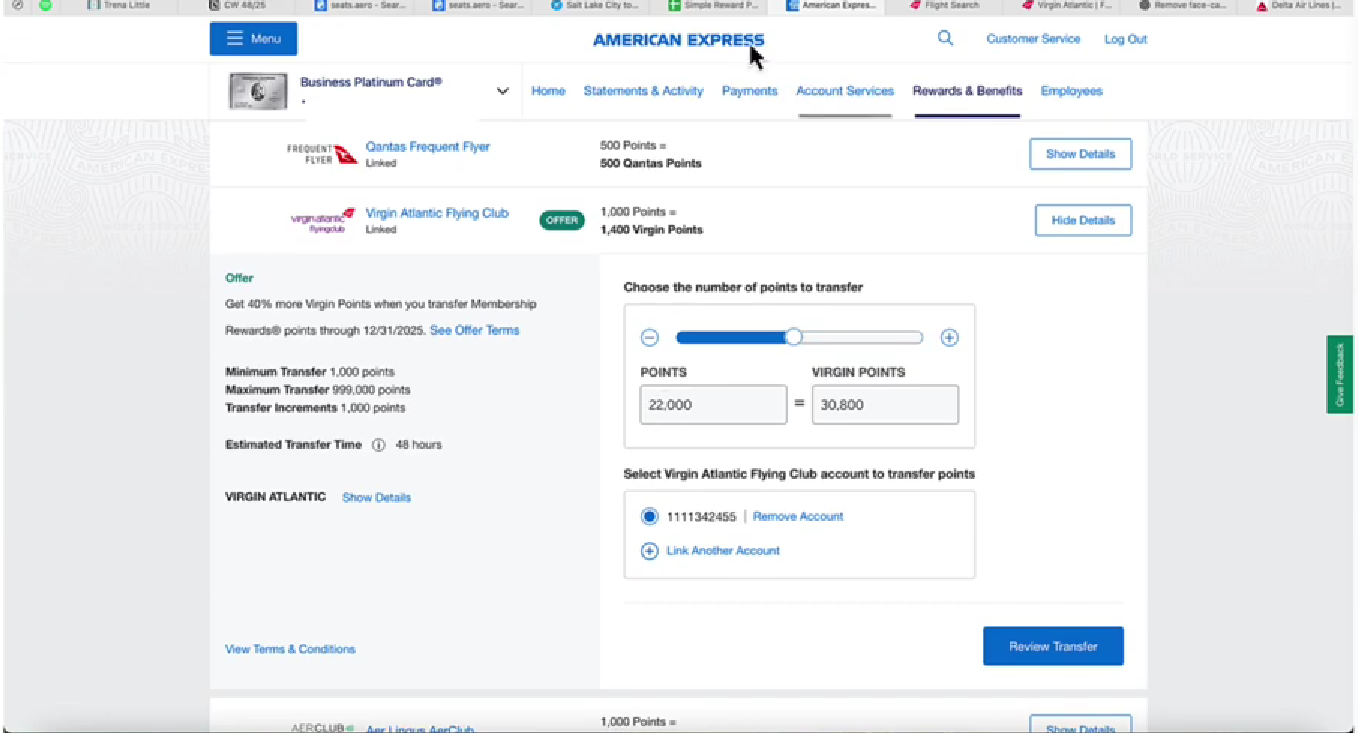The image size is (1358, 733).
Task: Click Link Another Account link
Action: pyautogui.click(x=723, y=551)
